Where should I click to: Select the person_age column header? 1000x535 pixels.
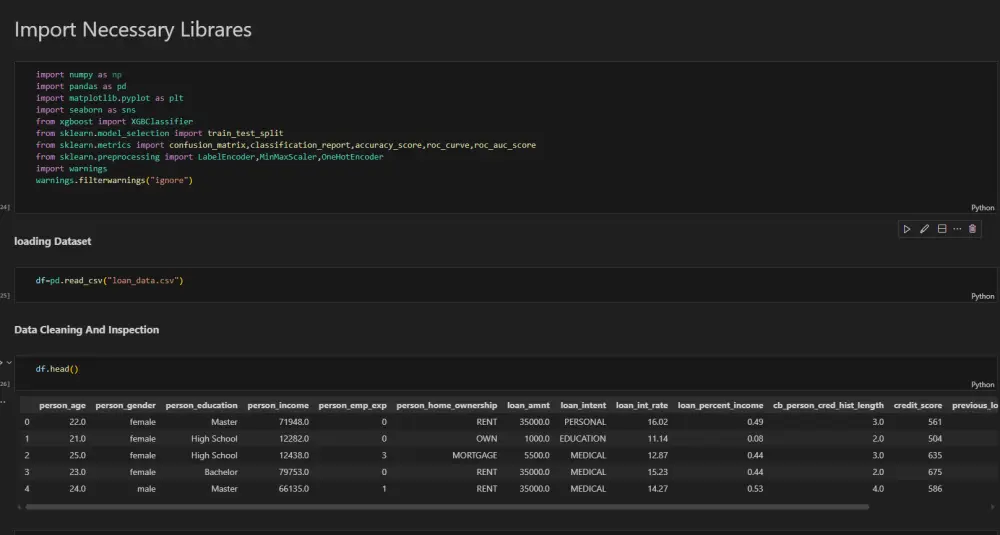click(x=61, y=405)
